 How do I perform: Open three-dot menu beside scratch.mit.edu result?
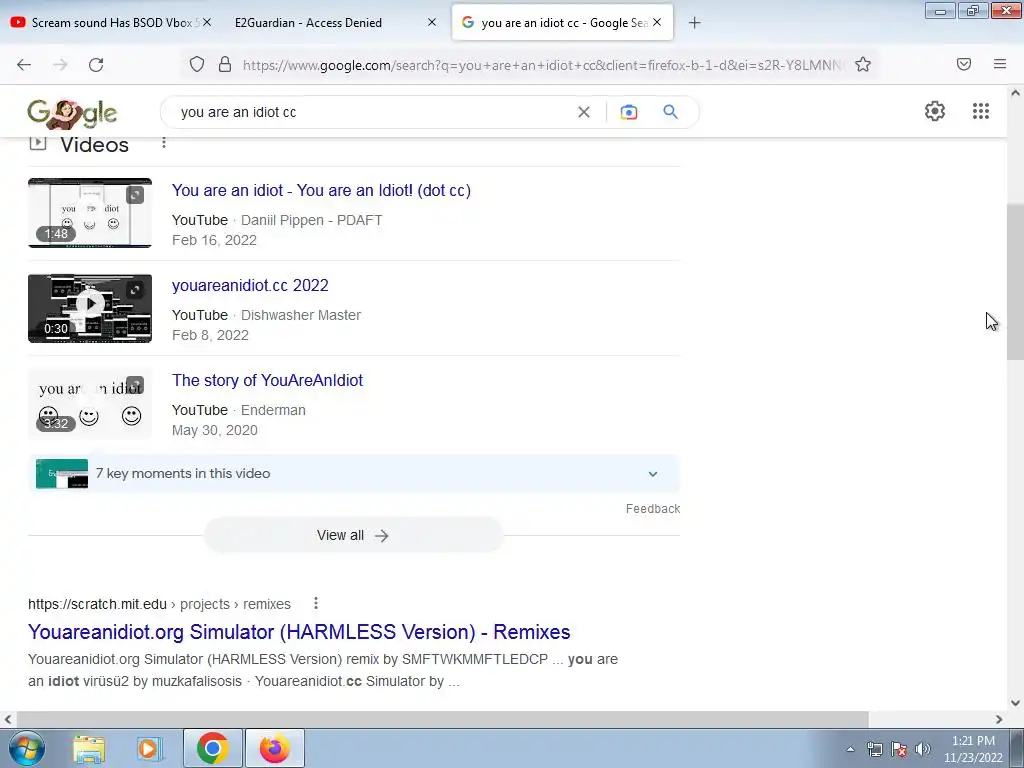pyautogui.click(x=316, y=603)
